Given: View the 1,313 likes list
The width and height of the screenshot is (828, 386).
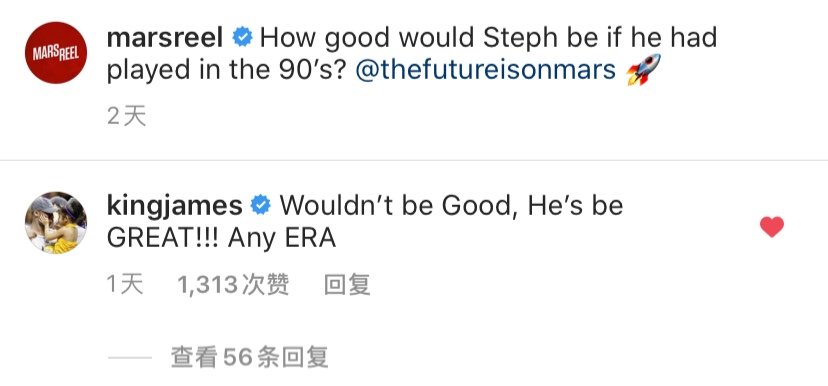Looking at the screenshot, I should [233, 285].
